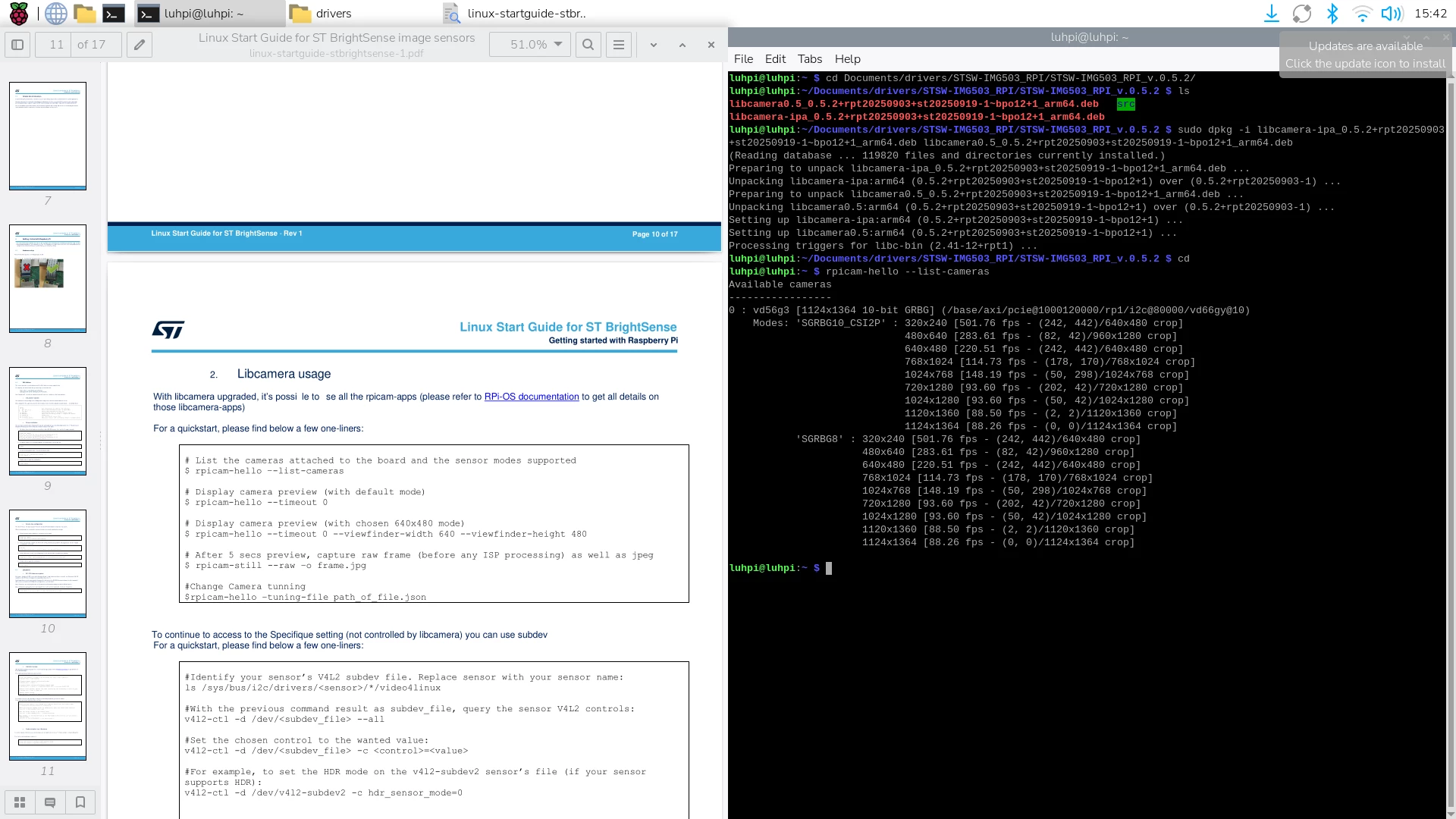Open the Bluetooth tray icon
Viewport: 1456px width, 819px height.
coord(1332,13)
